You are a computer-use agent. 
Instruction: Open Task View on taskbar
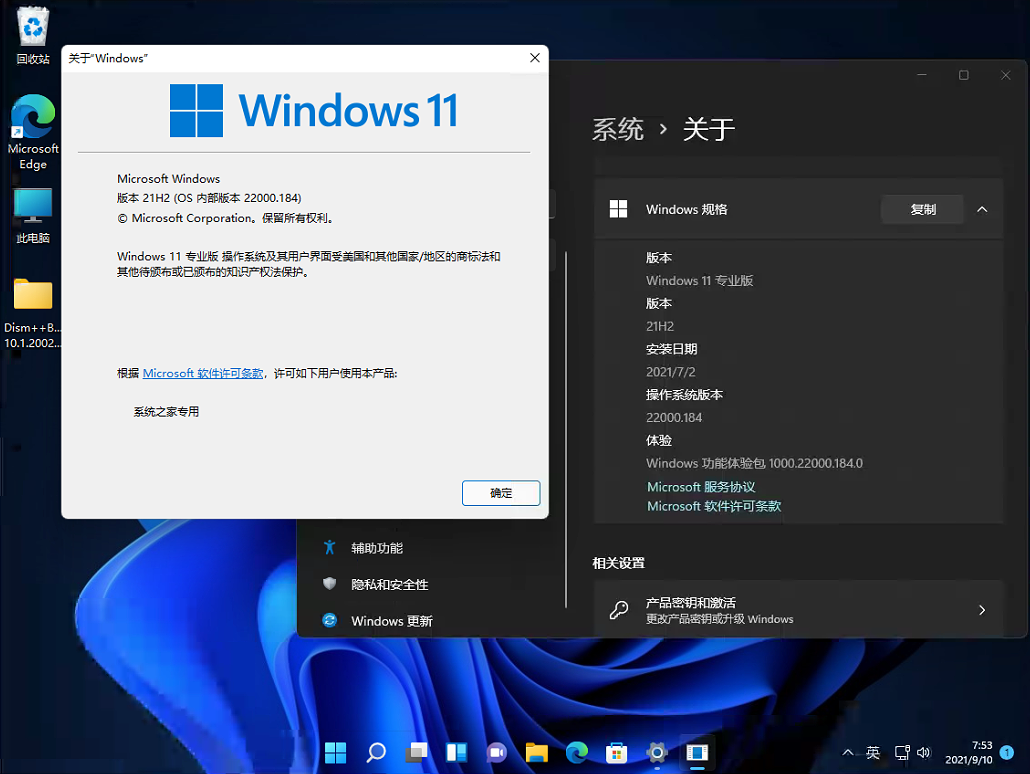(x=416, y=752)
